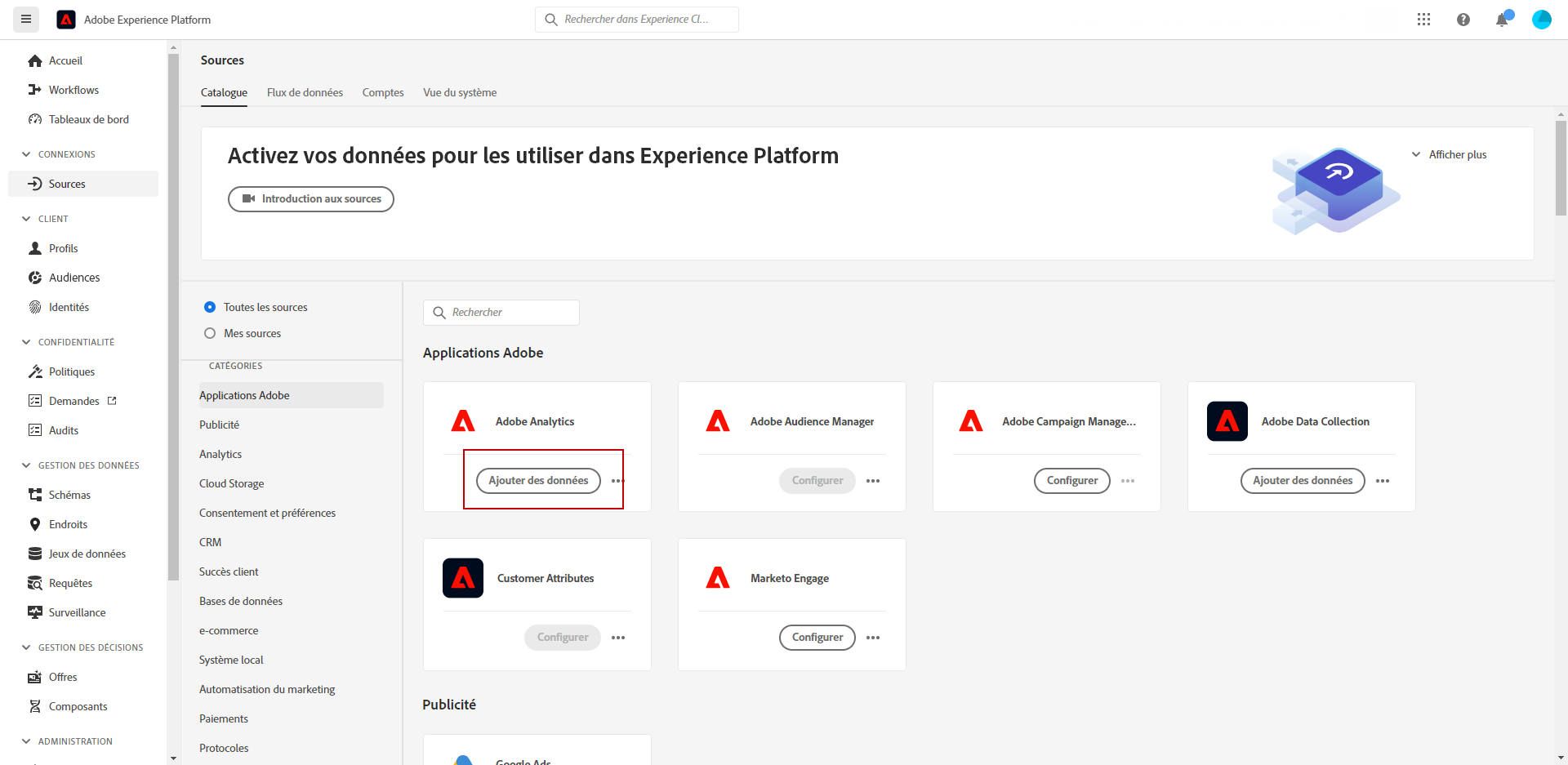Open more options for Marketo Engage

[873, 638]
